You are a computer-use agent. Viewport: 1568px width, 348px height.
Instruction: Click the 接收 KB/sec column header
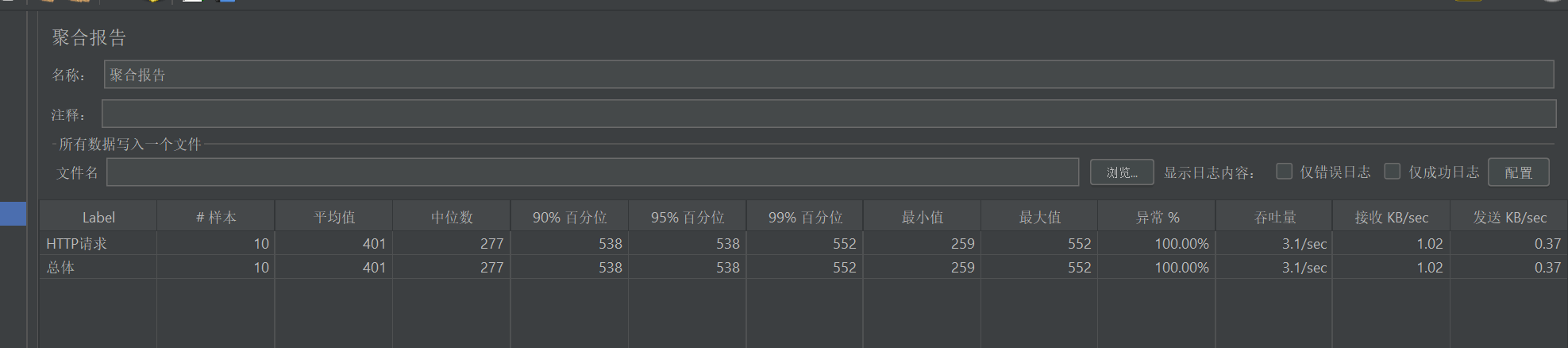pos(1391,217)
